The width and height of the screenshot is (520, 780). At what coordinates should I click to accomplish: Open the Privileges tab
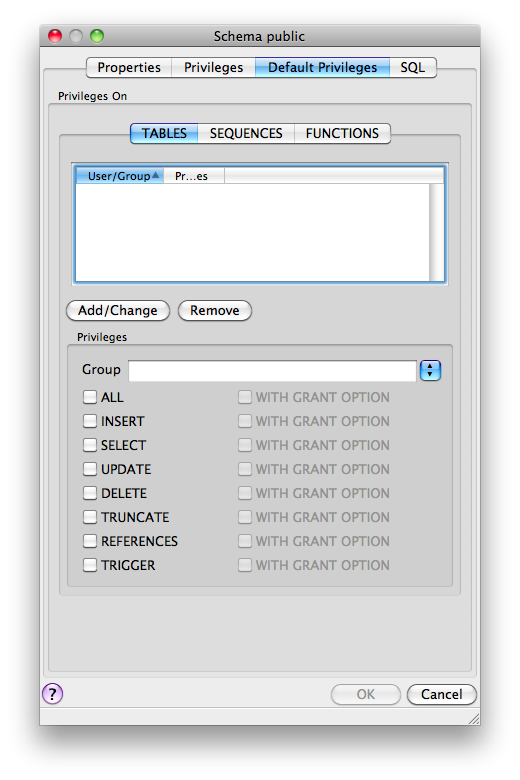coord(213,67)
